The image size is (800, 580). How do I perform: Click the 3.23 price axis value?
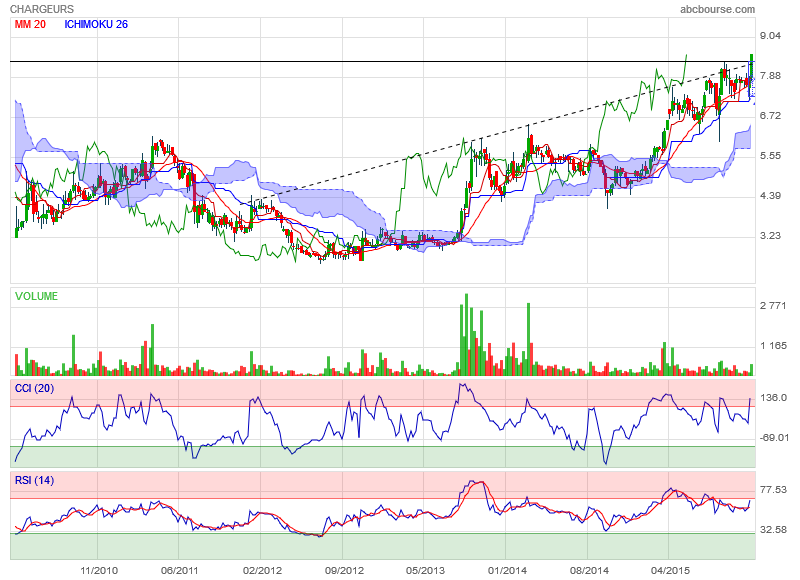[770, 235]
